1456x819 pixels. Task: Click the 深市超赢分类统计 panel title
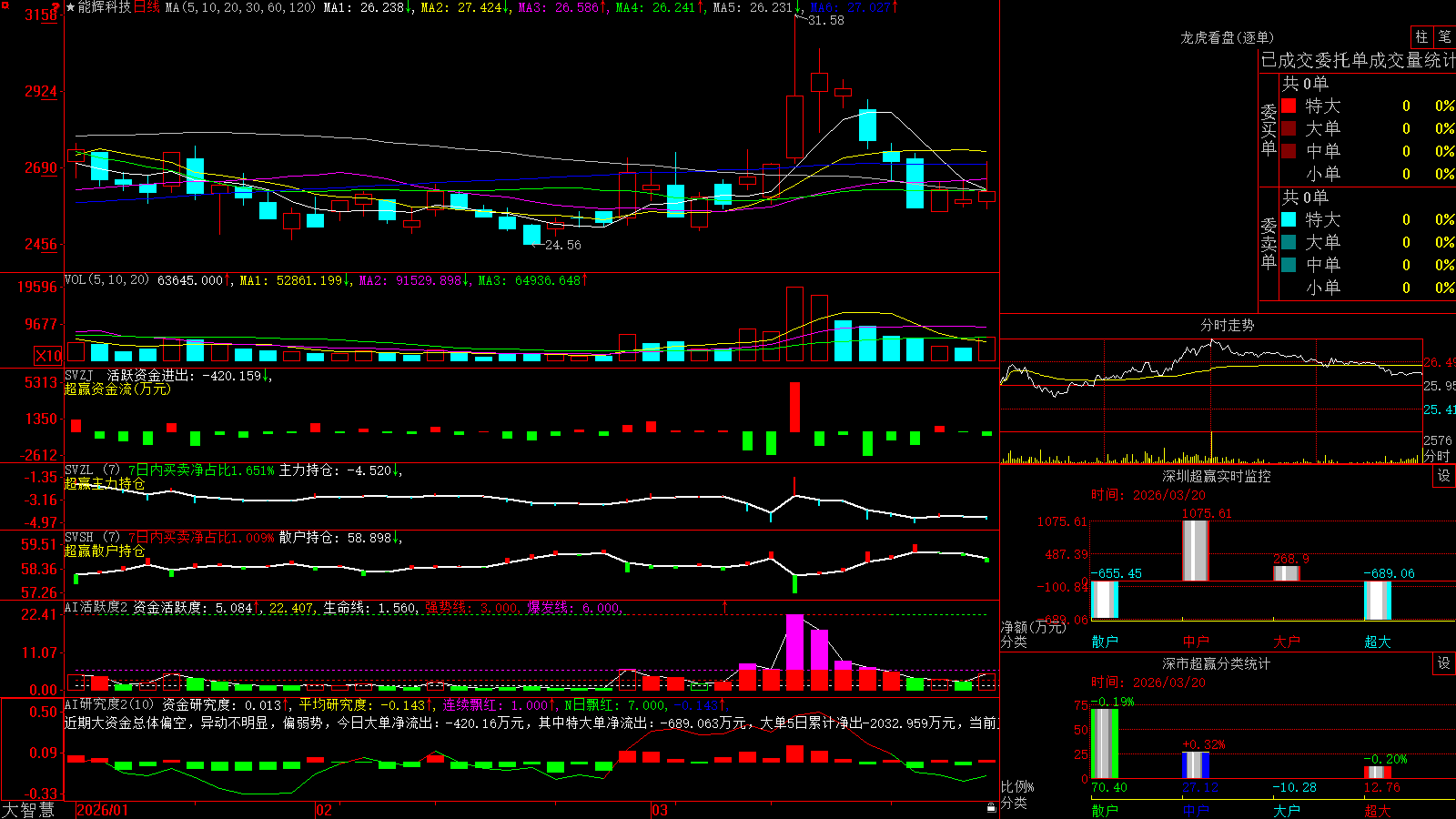1217,663
